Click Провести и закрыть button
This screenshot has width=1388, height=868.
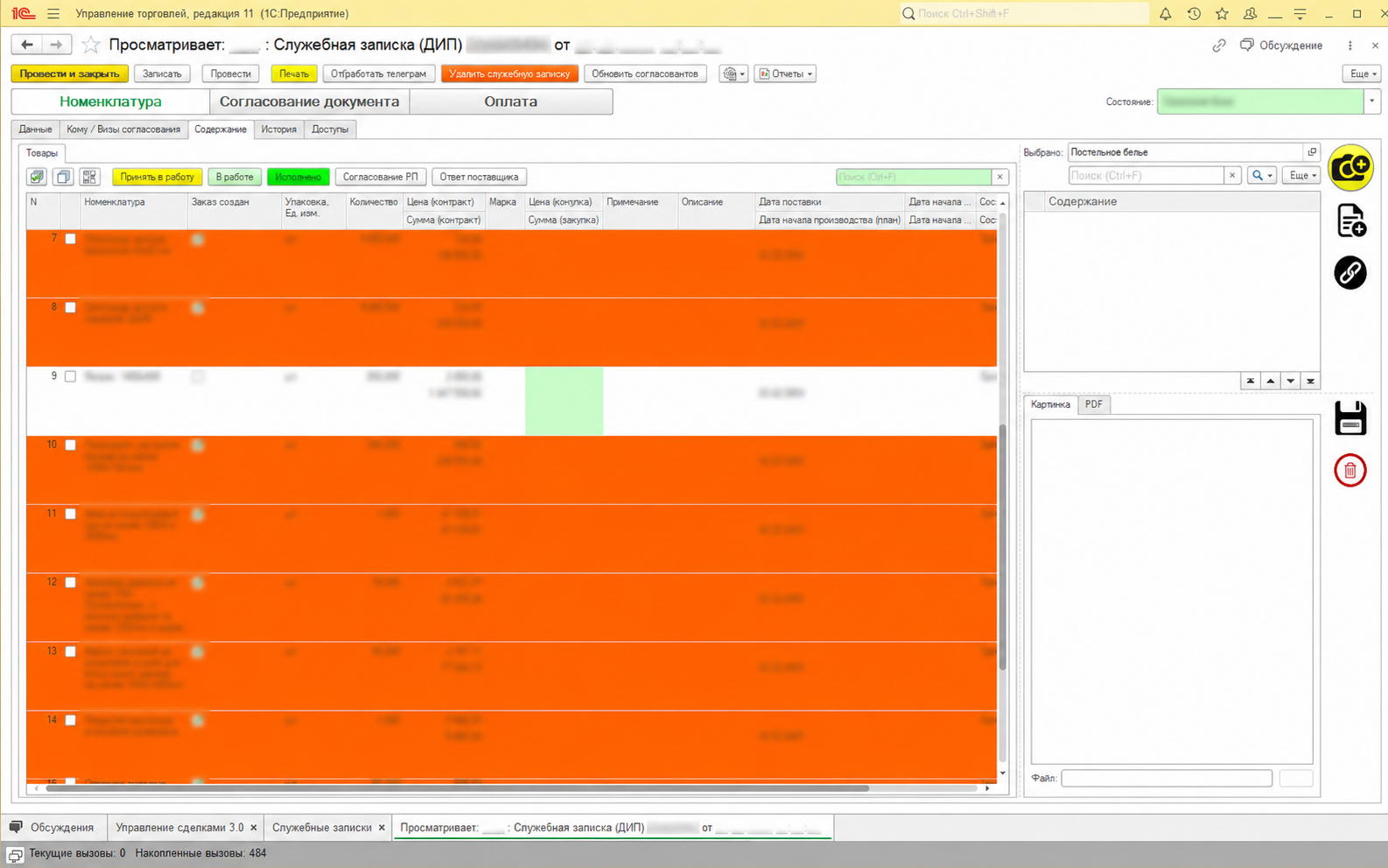(x=70, y=73)
